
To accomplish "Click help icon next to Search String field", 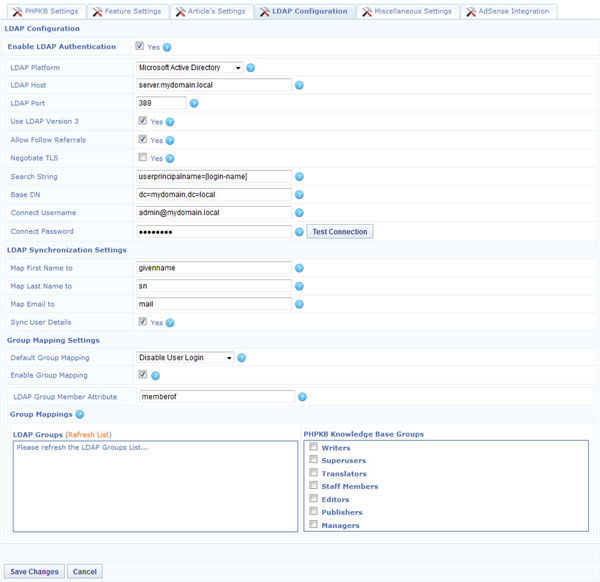I will 299,176.
